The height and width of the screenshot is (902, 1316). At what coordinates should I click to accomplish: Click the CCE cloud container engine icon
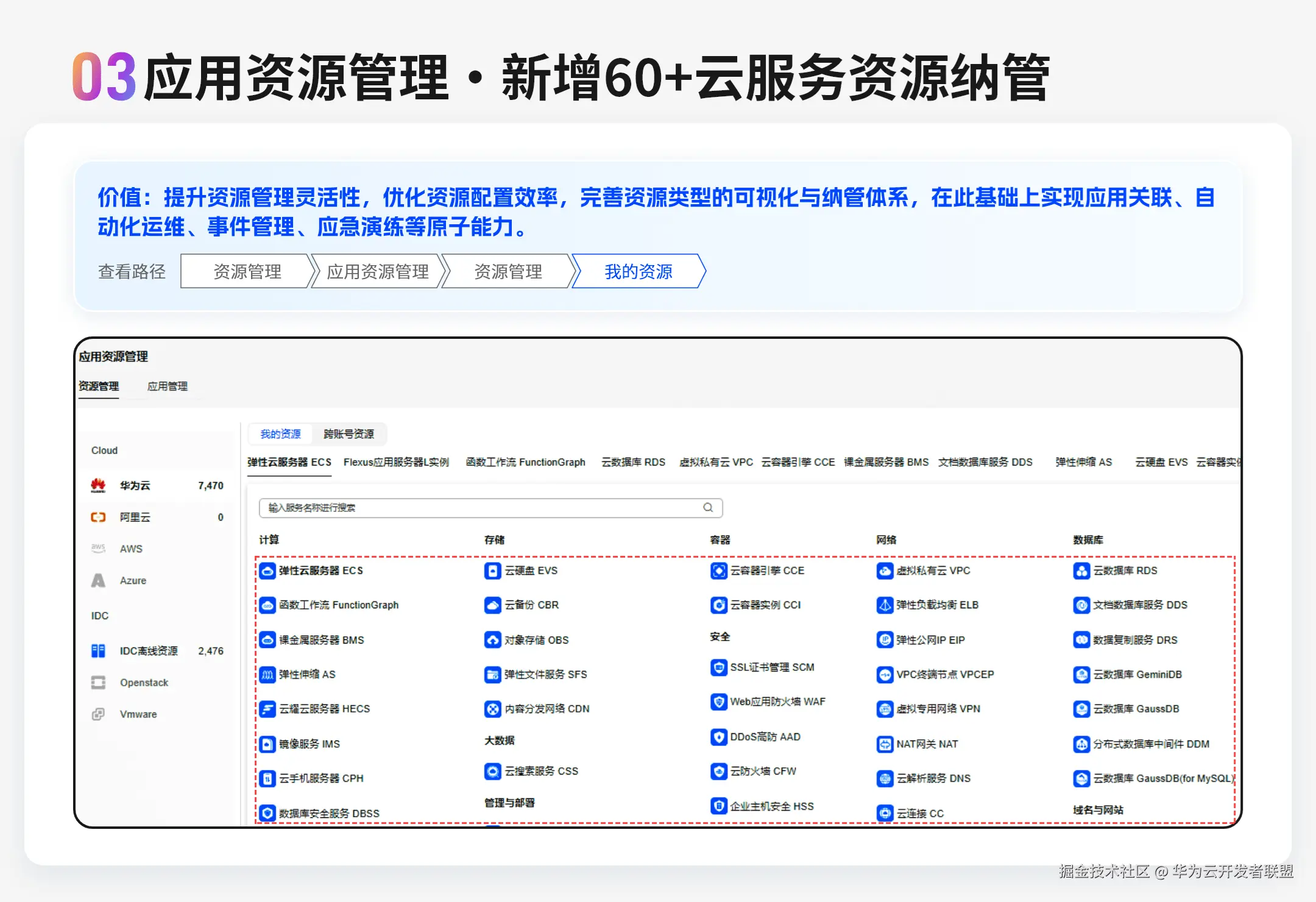pos(718,571)
